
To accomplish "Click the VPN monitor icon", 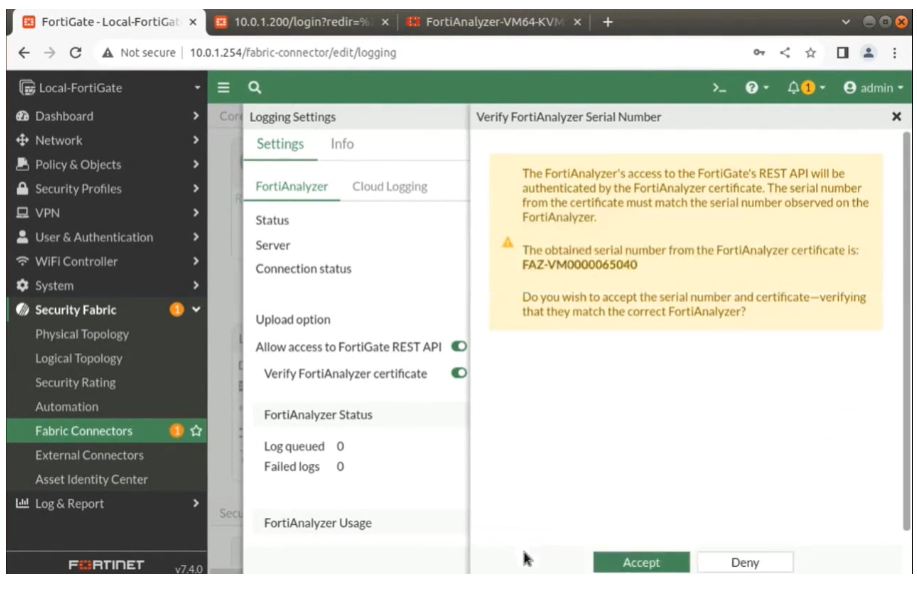I will [22, 213].
